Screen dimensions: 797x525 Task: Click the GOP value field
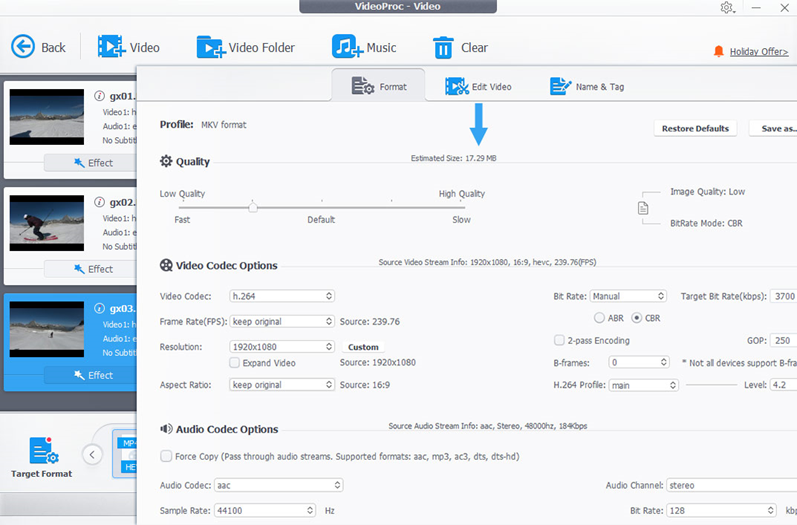click(x=783, y=340)
